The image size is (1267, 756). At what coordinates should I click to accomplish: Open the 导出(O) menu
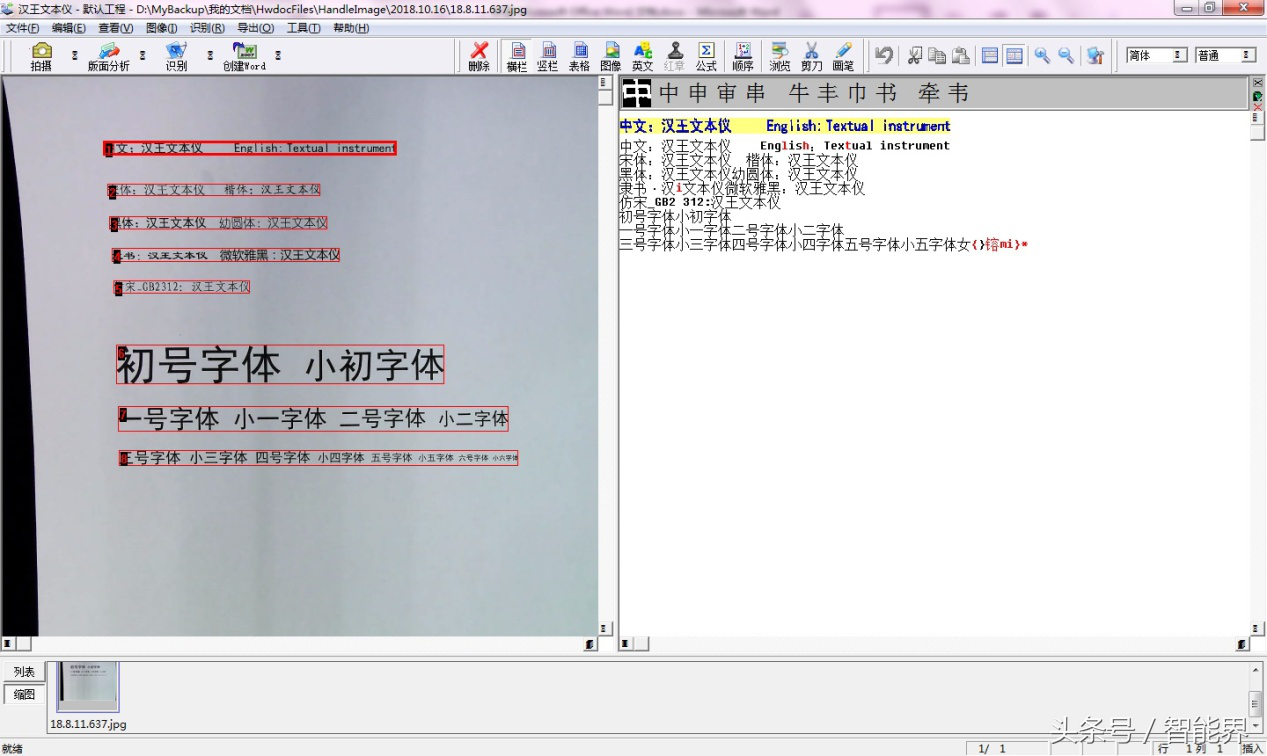click(x=255, y=28)
